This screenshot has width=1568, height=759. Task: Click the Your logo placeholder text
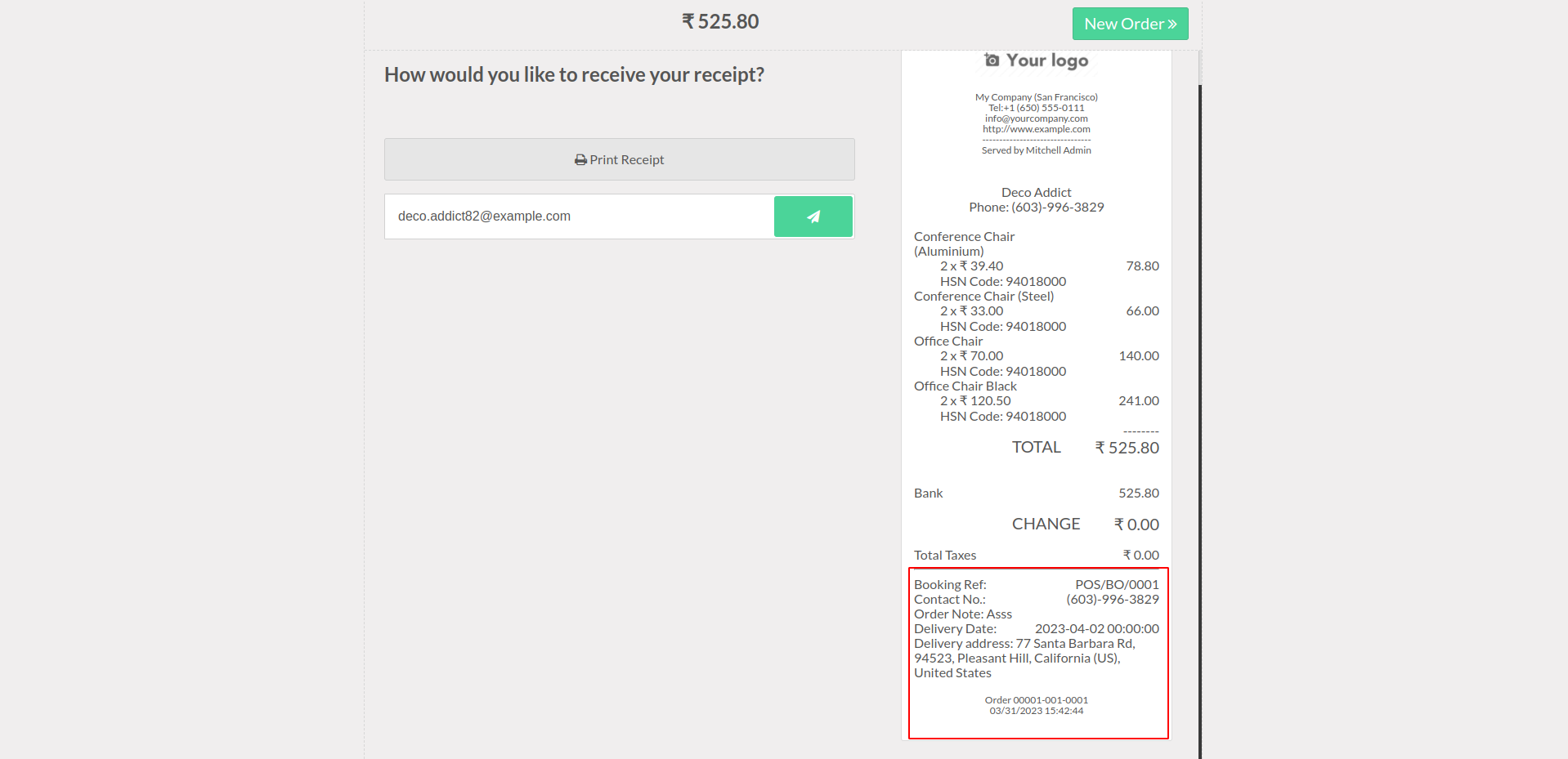tap(1047, 60)
